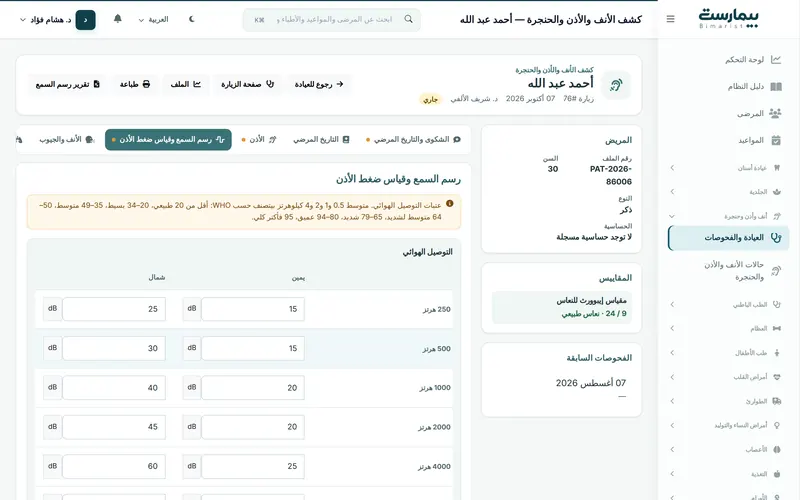Click the مقياس إيبوورث للنعاس score card
The height and width of the screenshot is (500, 800).
coord(562,307)
